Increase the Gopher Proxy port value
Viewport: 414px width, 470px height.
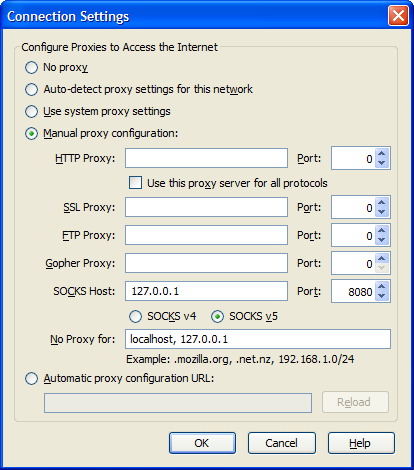(x=382, y=259)
